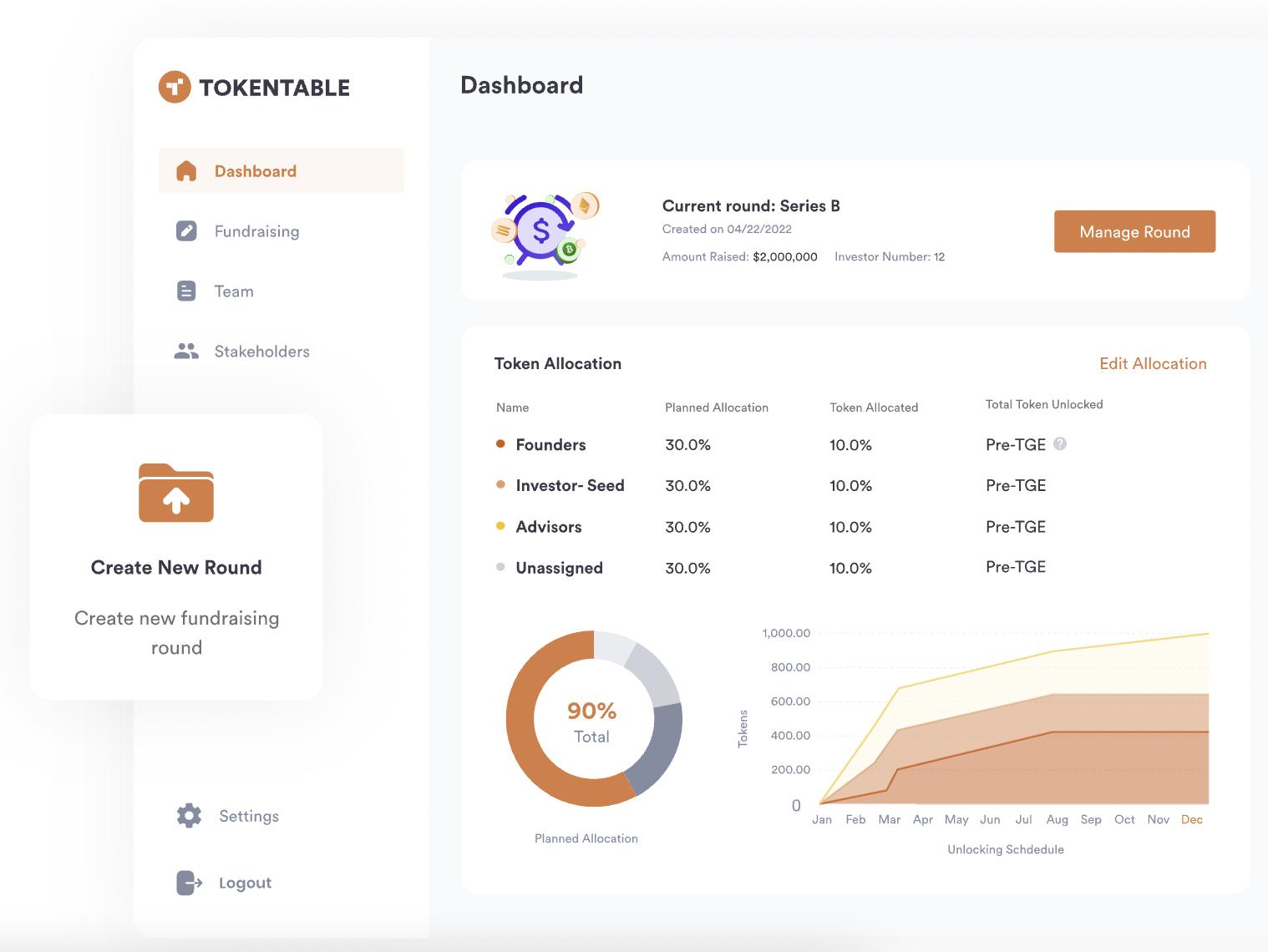Click the Edit Allocation link
The width and height of the screenshot is (1268, 952).
click(x=1153, y=363)
